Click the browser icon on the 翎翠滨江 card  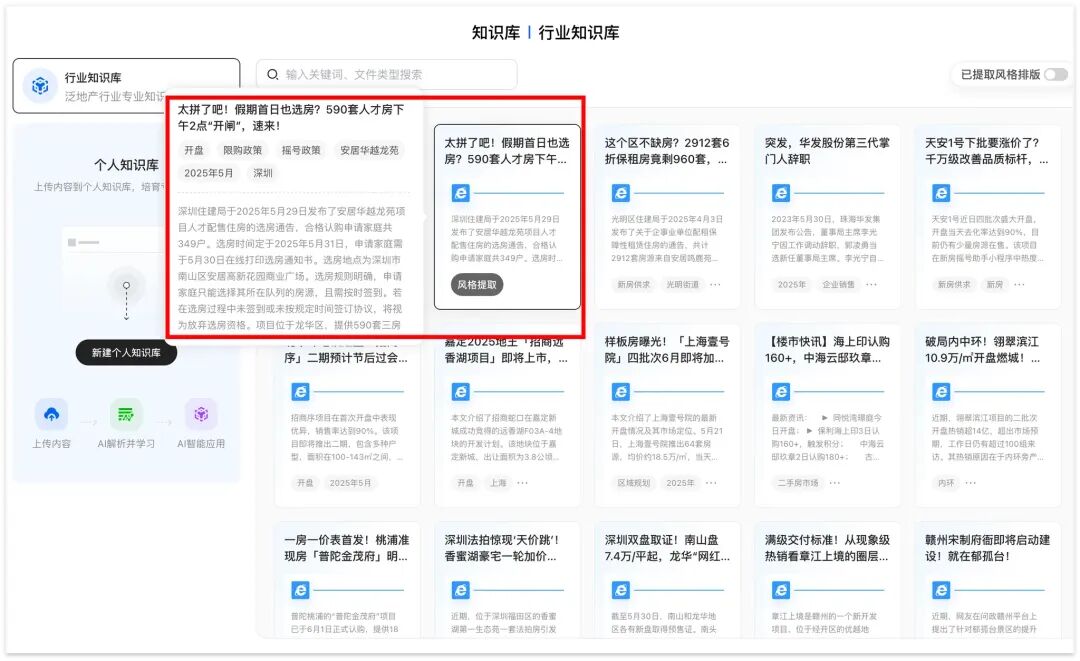941,392
